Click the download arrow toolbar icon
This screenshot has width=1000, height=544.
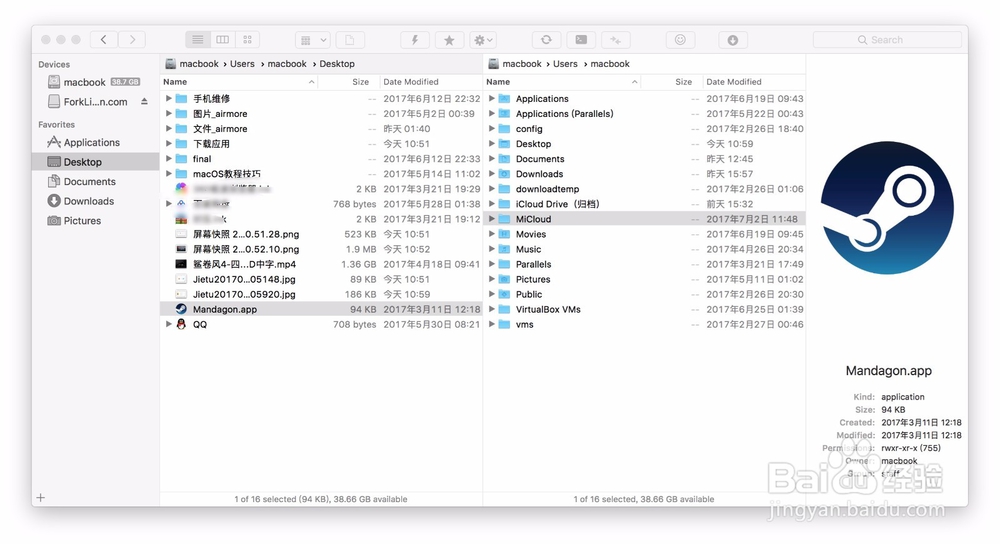click(733, 40)
